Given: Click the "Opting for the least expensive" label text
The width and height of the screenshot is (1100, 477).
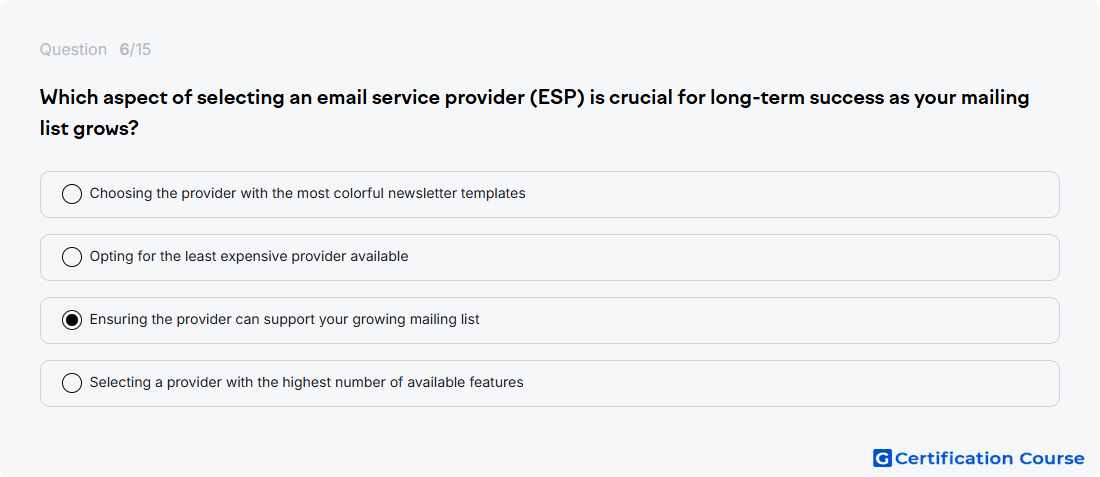Looking at the screenshot, I should (249, 257).
